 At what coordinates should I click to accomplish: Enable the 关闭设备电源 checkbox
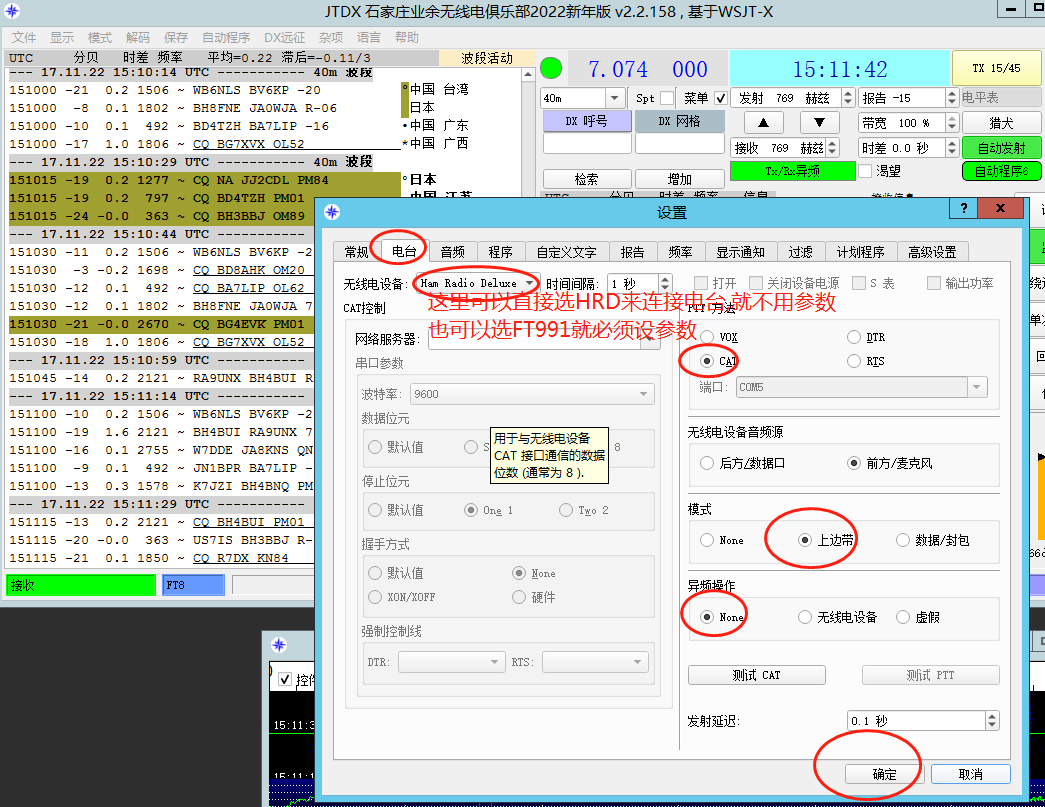(x=756, y=283)
